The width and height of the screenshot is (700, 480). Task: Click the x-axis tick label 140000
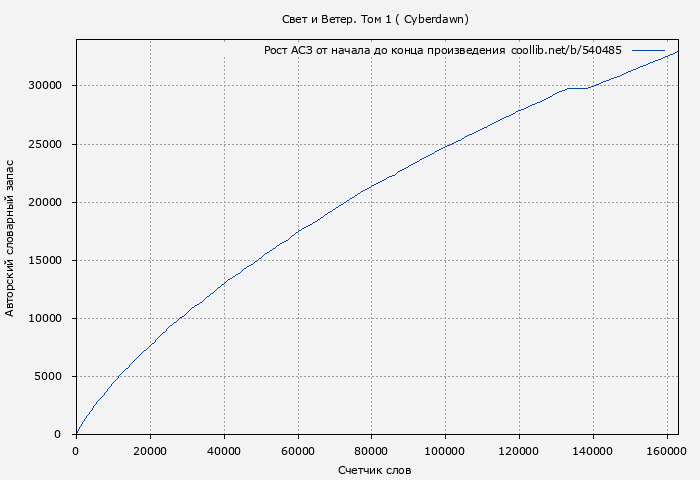pos(593,450)
